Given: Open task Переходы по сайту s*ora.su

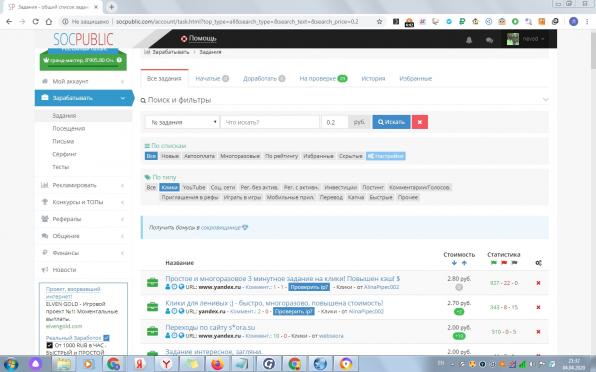Looking at the screenshot, I should coord(210,328).
